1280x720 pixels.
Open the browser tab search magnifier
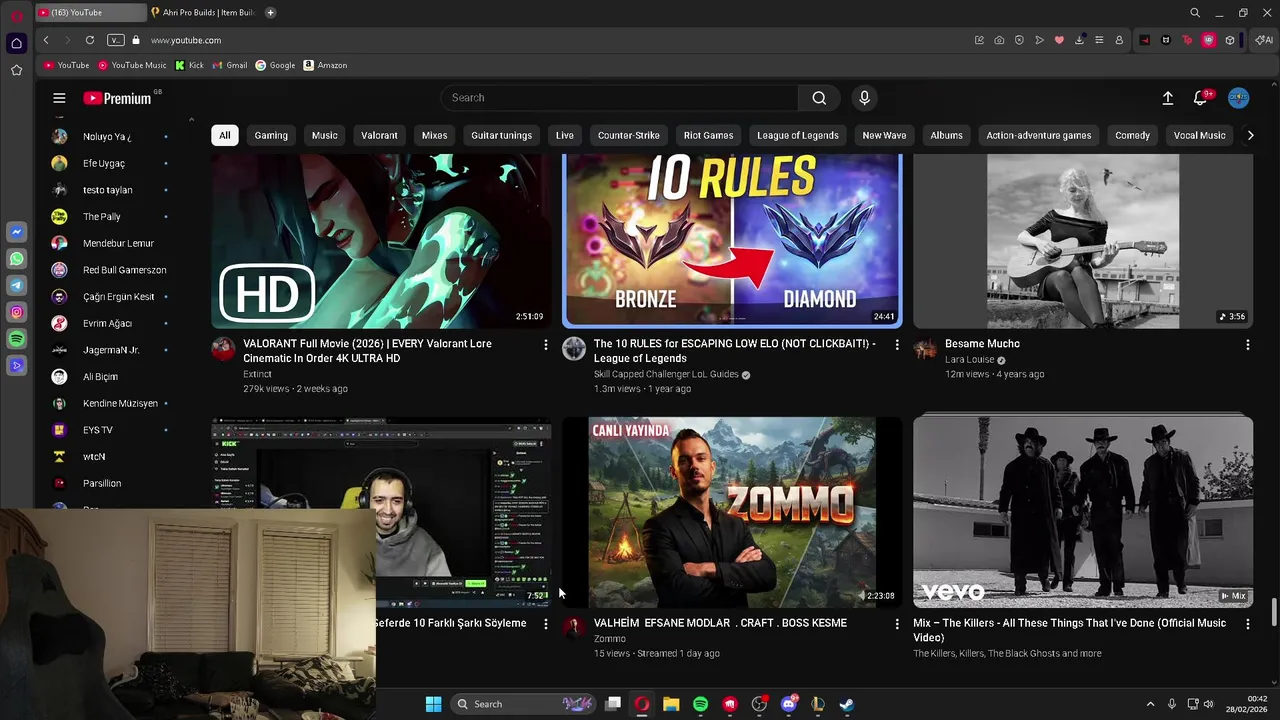1195,13
